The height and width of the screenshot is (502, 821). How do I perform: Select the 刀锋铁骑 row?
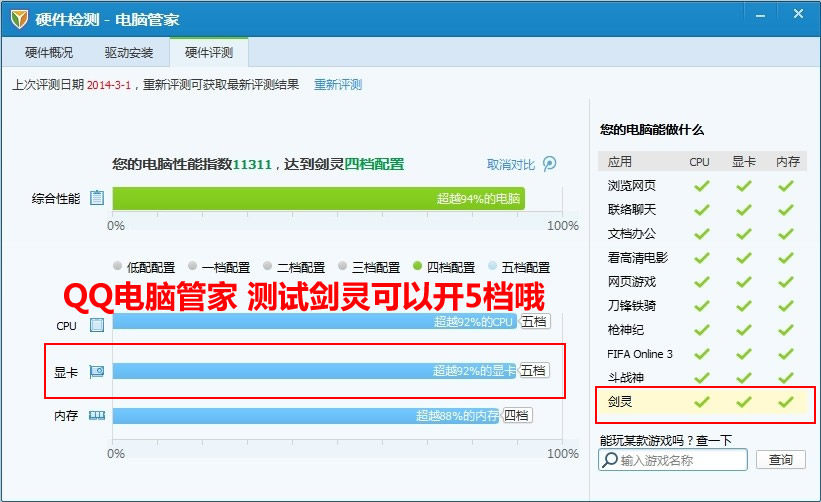click(702, 306)
